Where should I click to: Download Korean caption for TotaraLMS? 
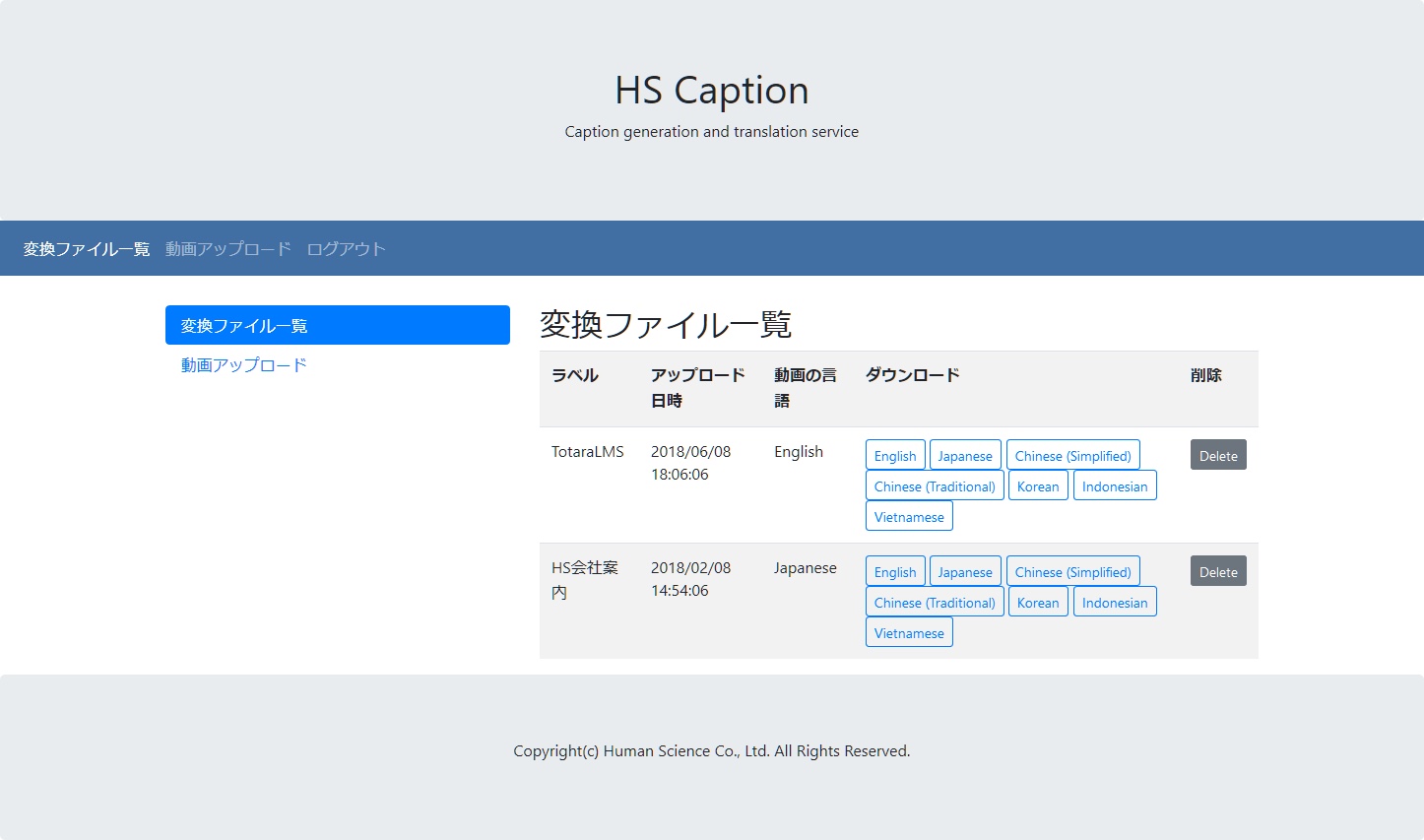click(x=1038, y=485)
